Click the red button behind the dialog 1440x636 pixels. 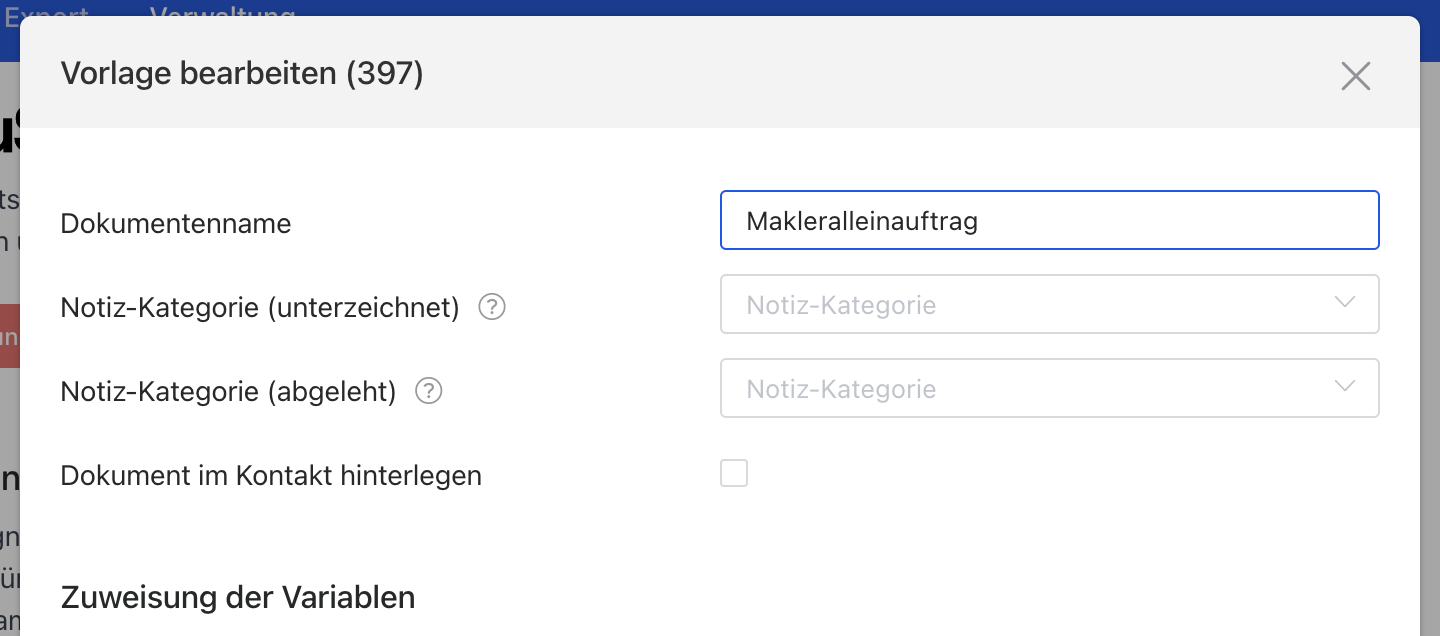(x=9, y=335)
